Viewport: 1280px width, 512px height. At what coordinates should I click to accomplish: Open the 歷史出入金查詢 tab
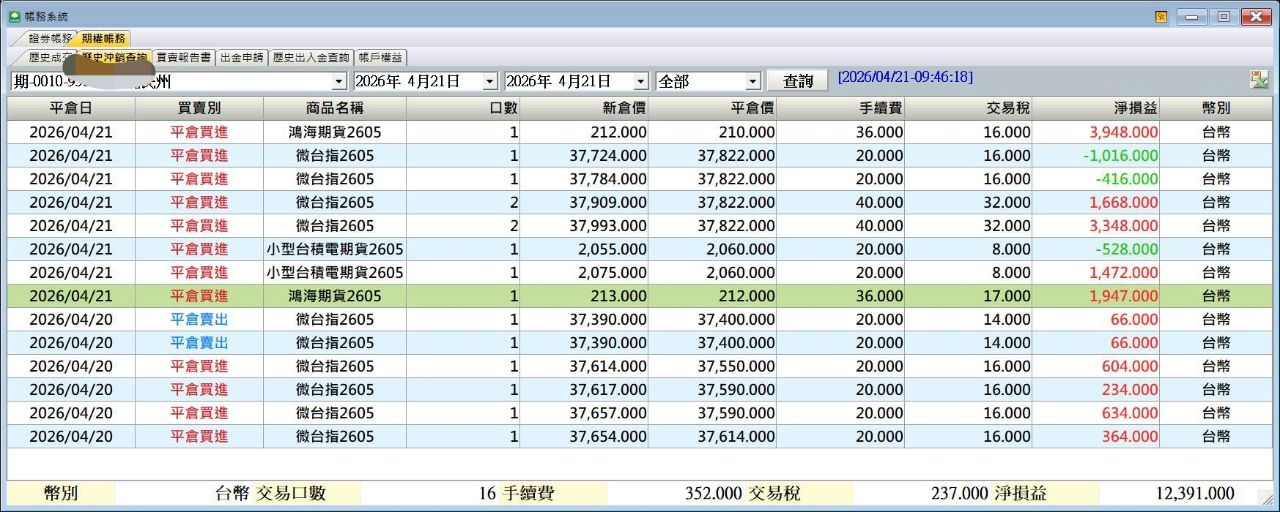tap(311, 58)
